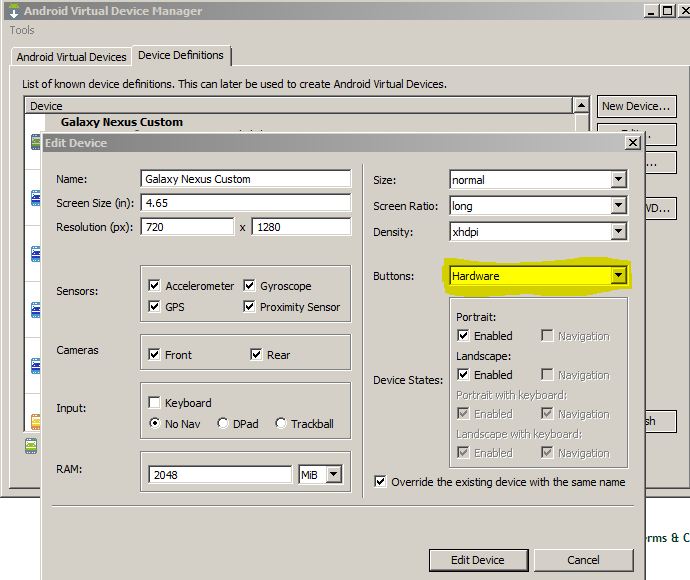Select the DPad radio button
The width and height of the screenshot is (690, 580).
(223, 423)
